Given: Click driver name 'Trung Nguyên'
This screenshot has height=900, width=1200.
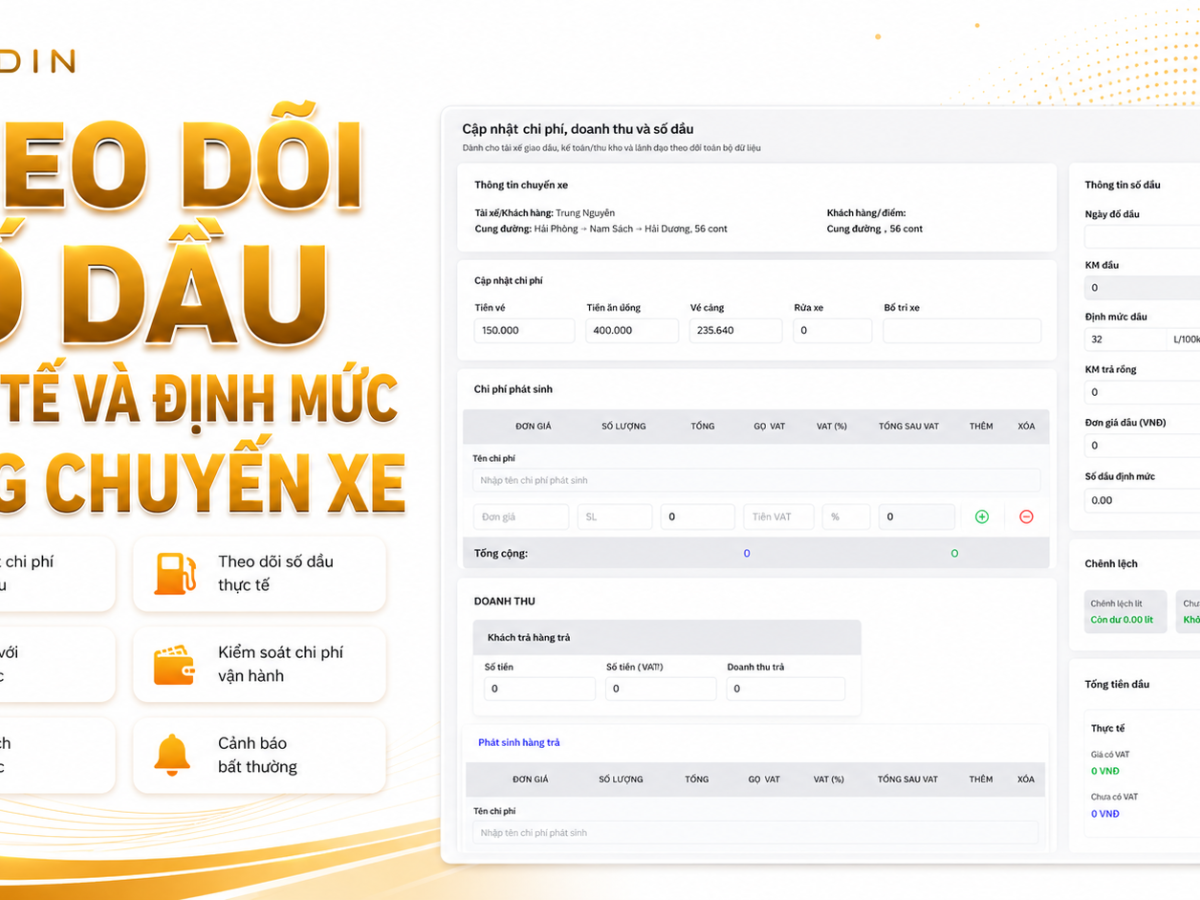Looking at the screenshot, I should pos(585,213).
